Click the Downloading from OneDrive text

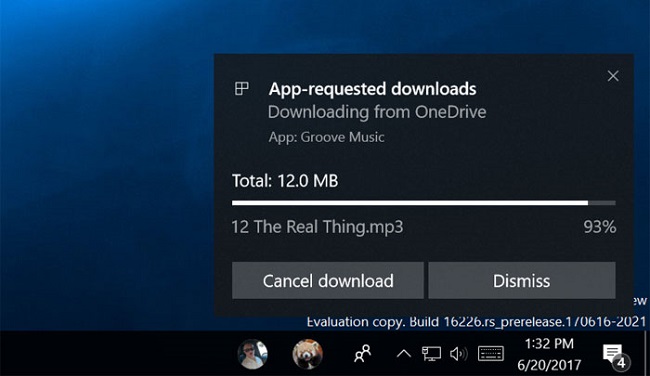click(377, 112)
